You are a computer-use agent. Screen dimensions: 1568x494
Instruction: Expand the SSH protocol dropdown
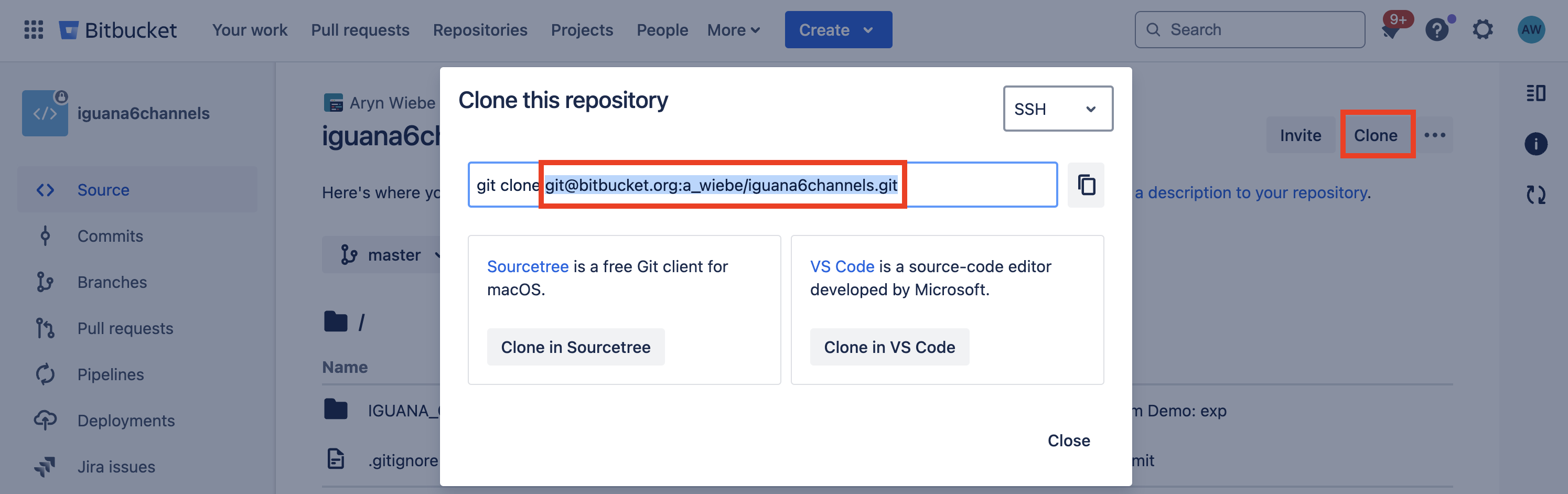pos(1057,109)
